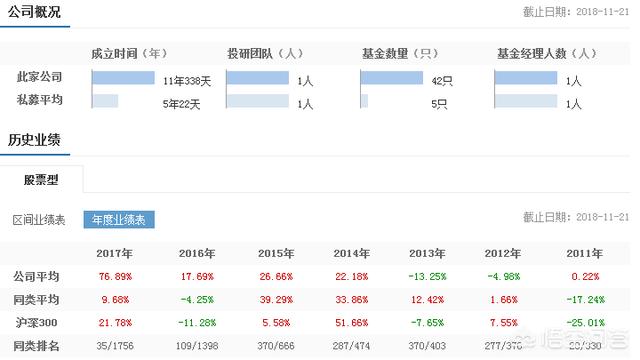The image size is (640, 360).
Task: Click the 同类排名 row label
Action: pyautogui.click(x=36, y=346)
